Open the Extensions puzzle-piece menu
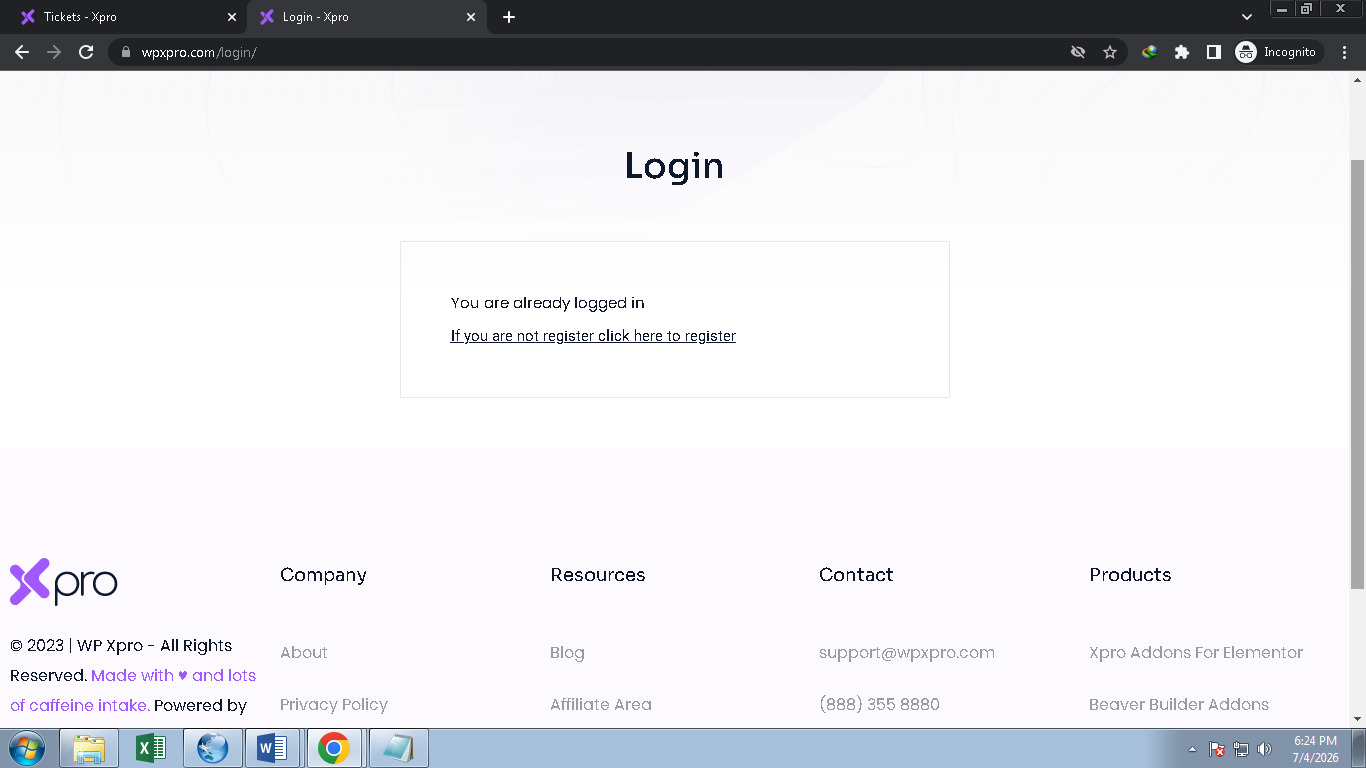The width and height of the screenshot is (1366, 768). (1182, 52)
